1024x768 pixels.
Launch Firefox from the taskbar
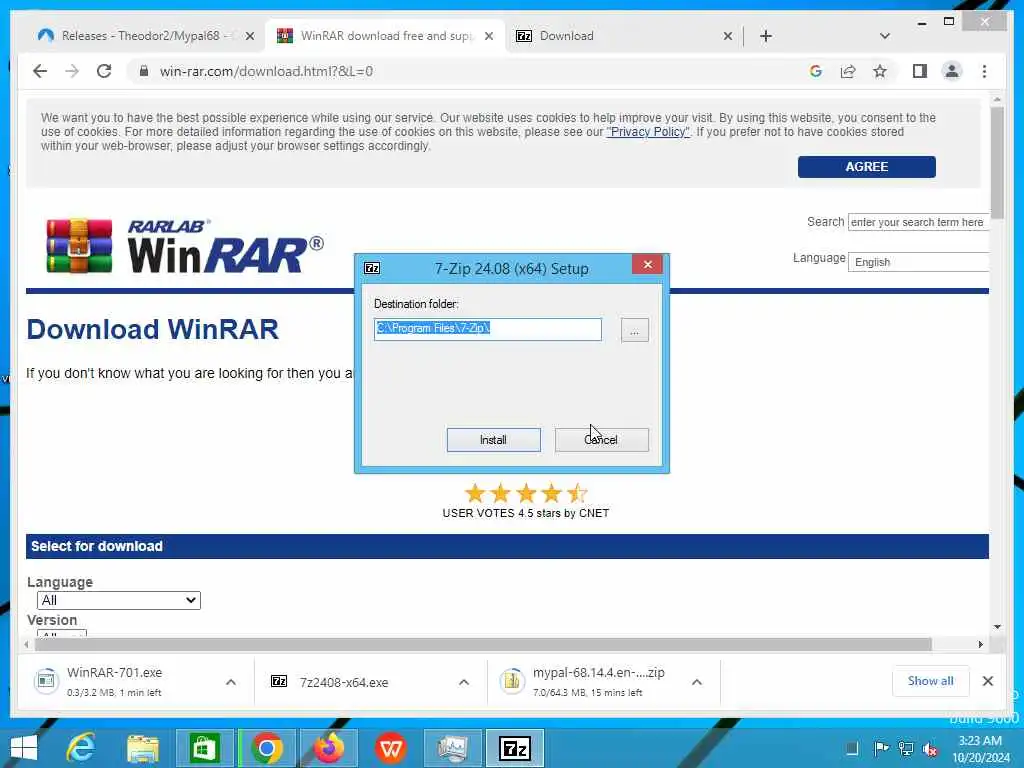328,748
